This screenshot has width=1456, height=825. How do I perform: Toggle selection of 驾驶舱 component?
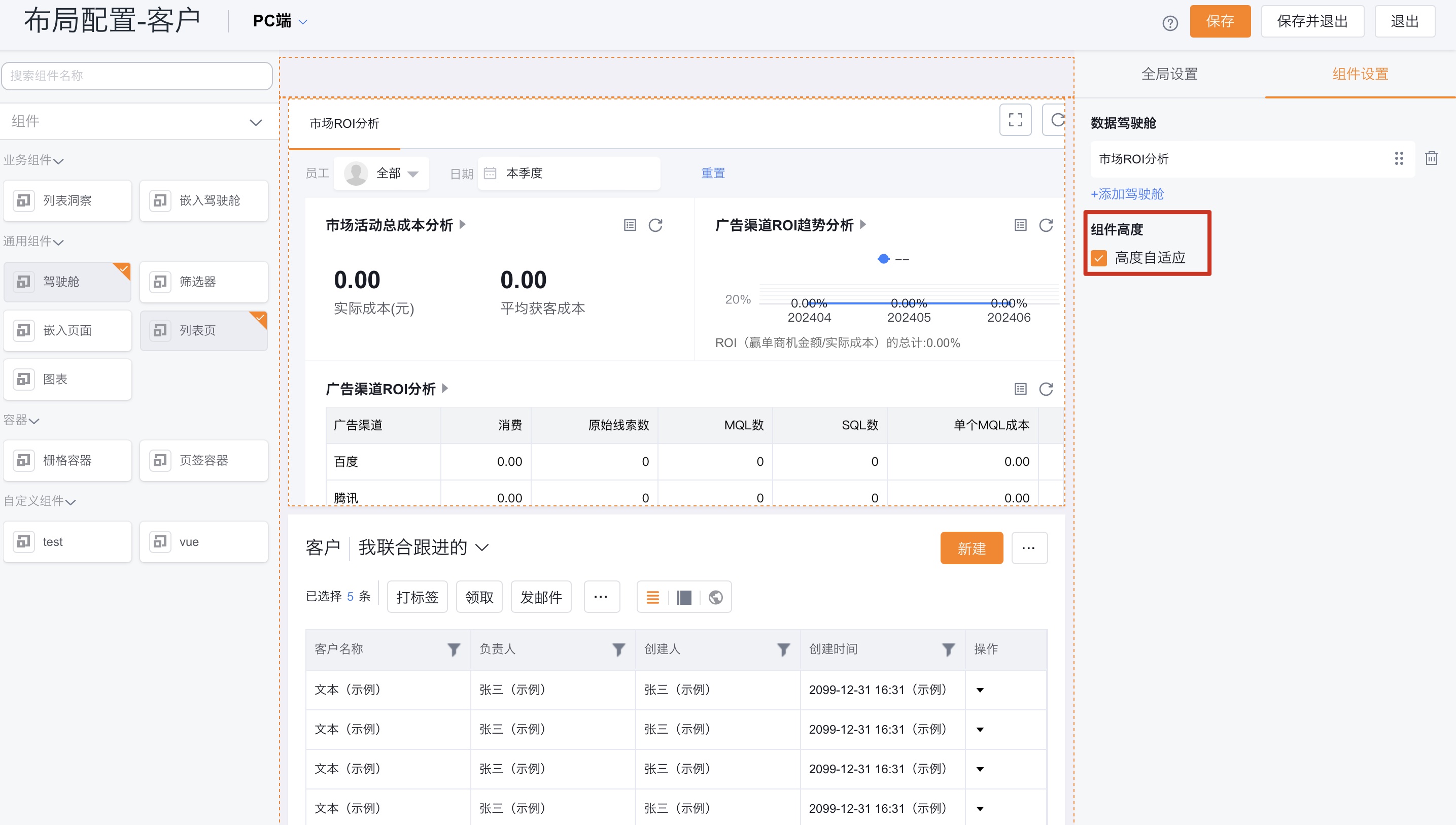click(x=67, y=282)
